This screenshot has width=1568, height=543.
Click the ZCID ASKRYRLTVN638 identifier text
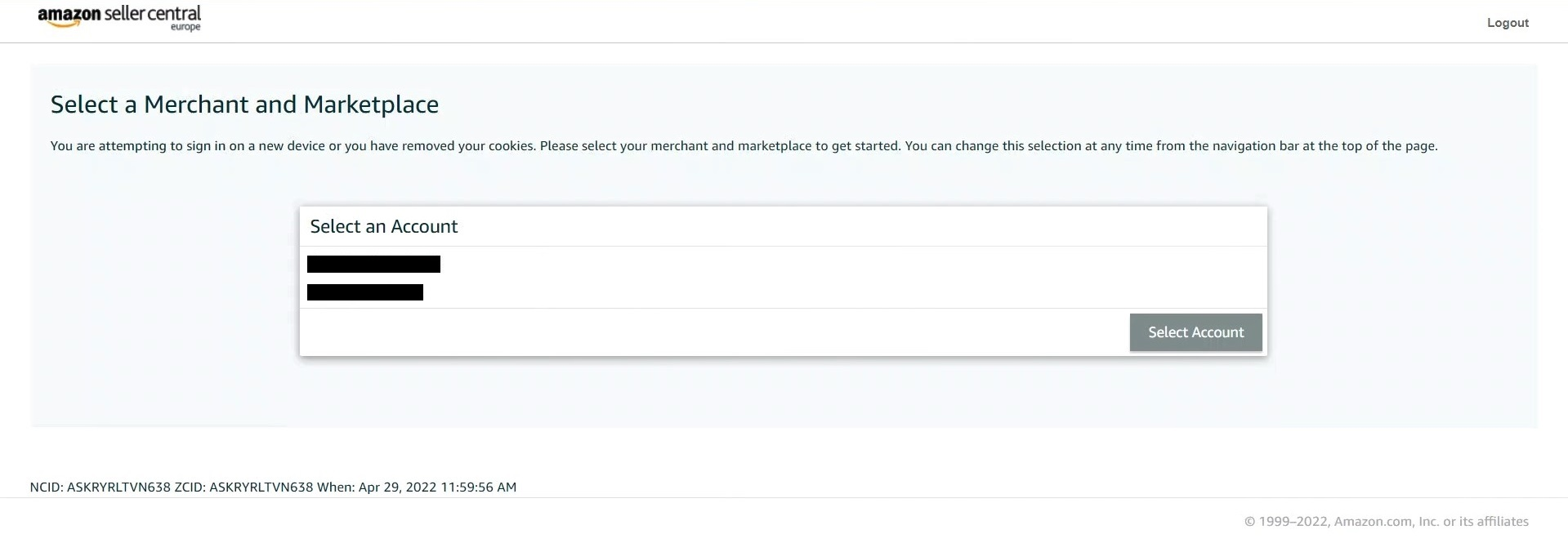coord(243,487)
